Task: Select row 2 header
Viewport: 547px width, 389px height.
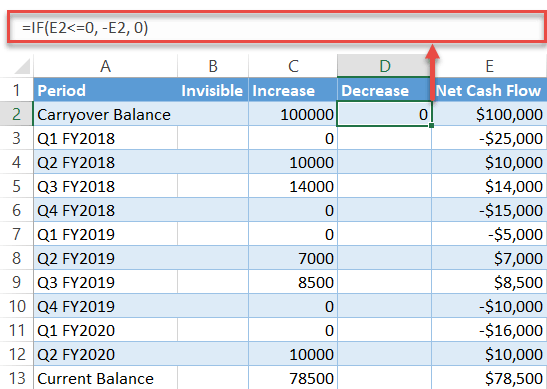Action: (x=16, y=114)
